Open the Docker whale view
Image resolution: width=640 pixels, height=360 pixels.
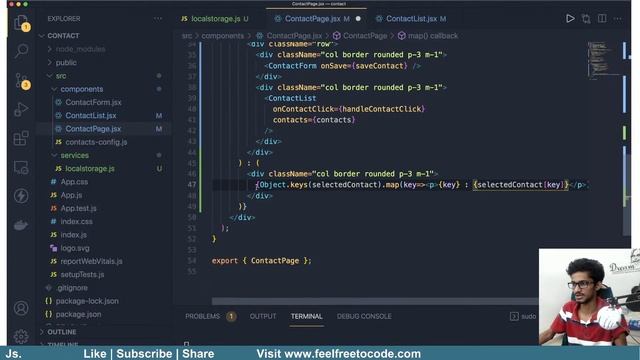(21, 225)
